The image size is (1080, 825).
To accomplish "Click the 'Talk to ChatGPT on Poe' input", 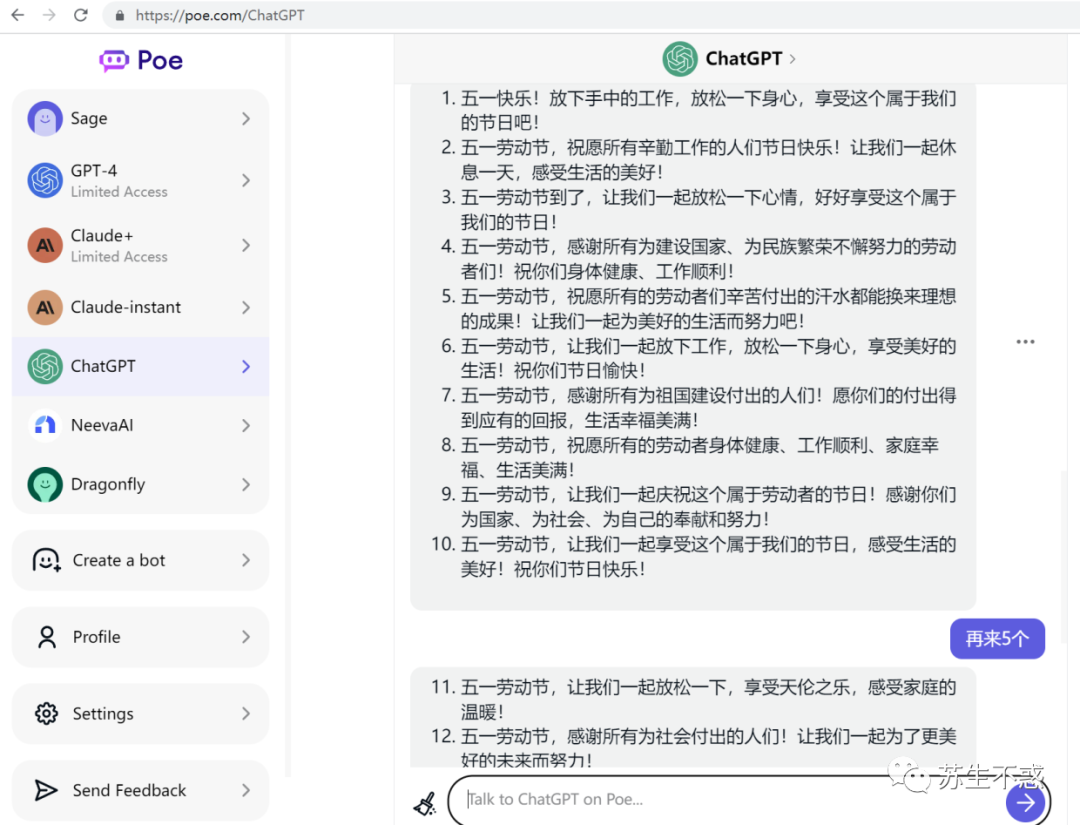I will (x=730, y=799).
